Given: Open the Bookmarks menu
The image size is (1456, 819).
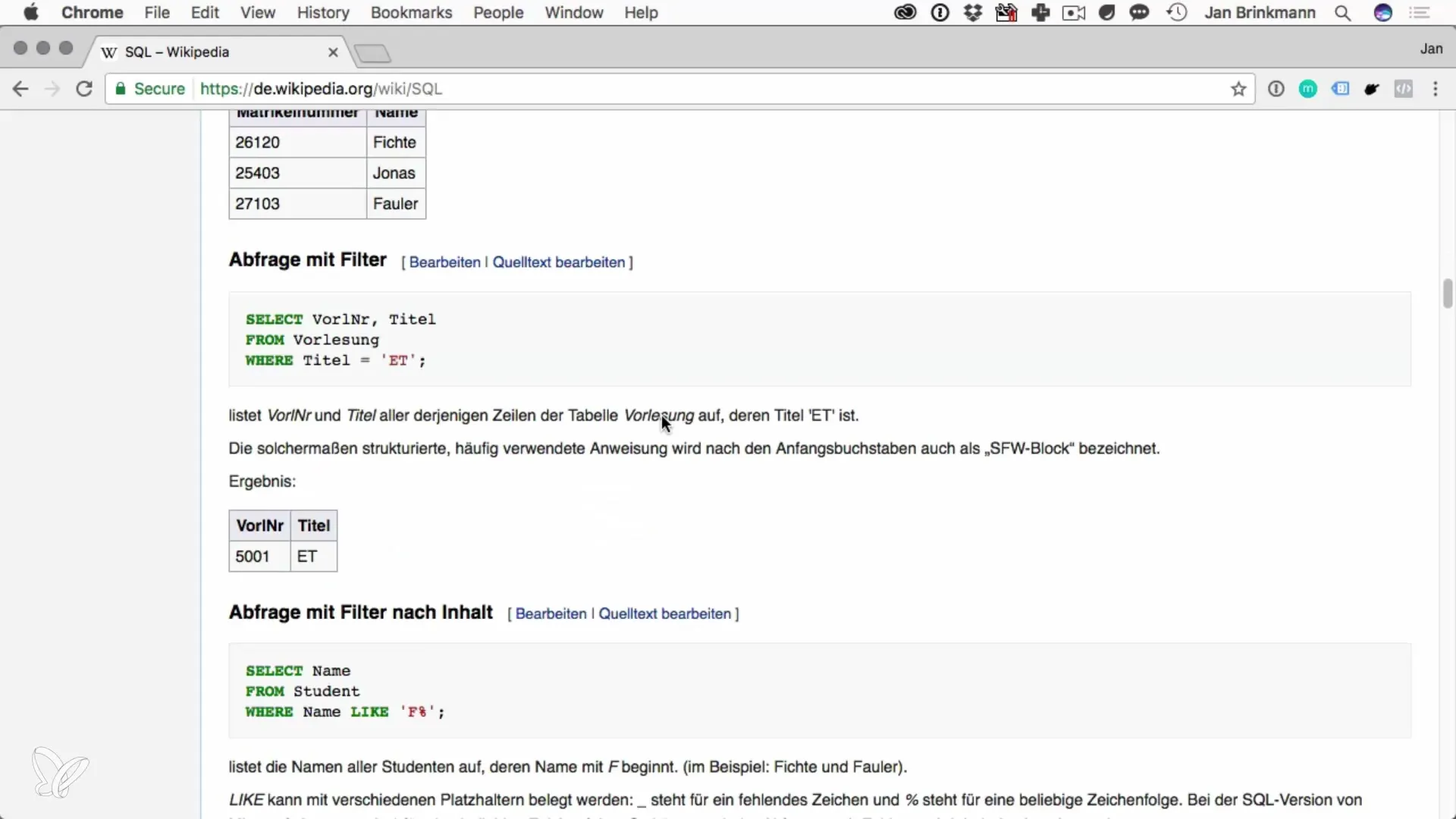Looking at the screenshot, I should 411,13.
